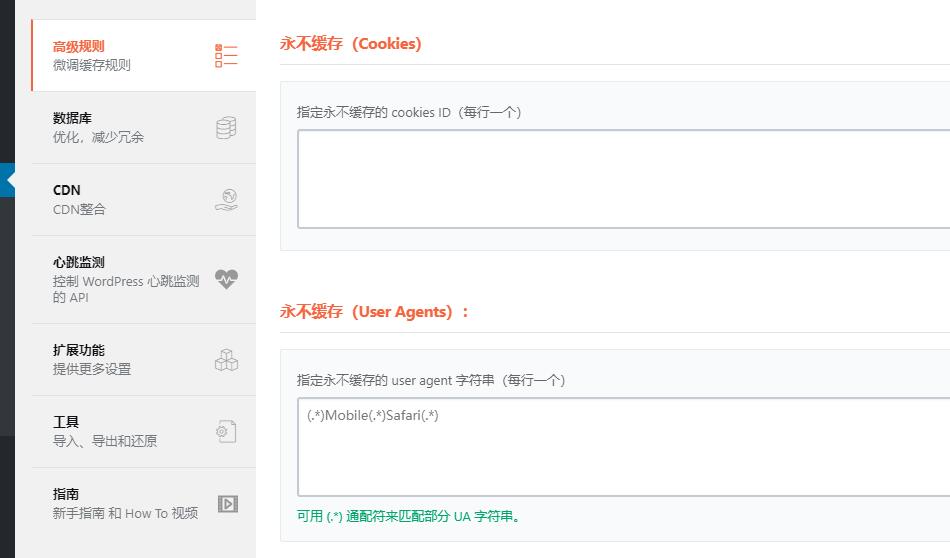Open the 高级规则 tab label
This screenshot has width=950, height=558.
pos(78,47)
